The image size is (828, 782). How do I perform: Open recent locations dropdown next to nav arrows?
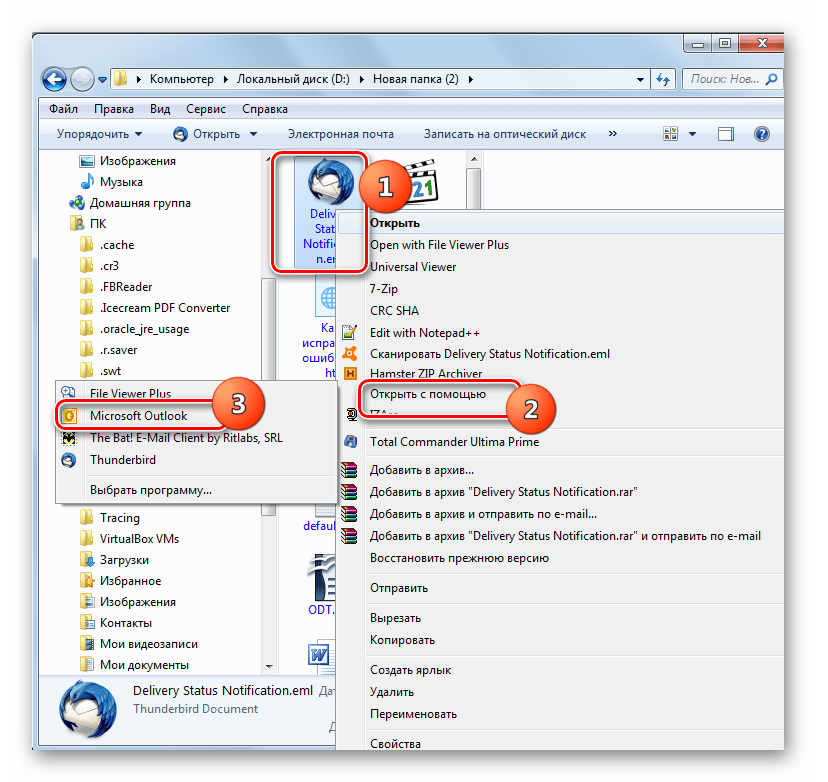tap(102, 80)
